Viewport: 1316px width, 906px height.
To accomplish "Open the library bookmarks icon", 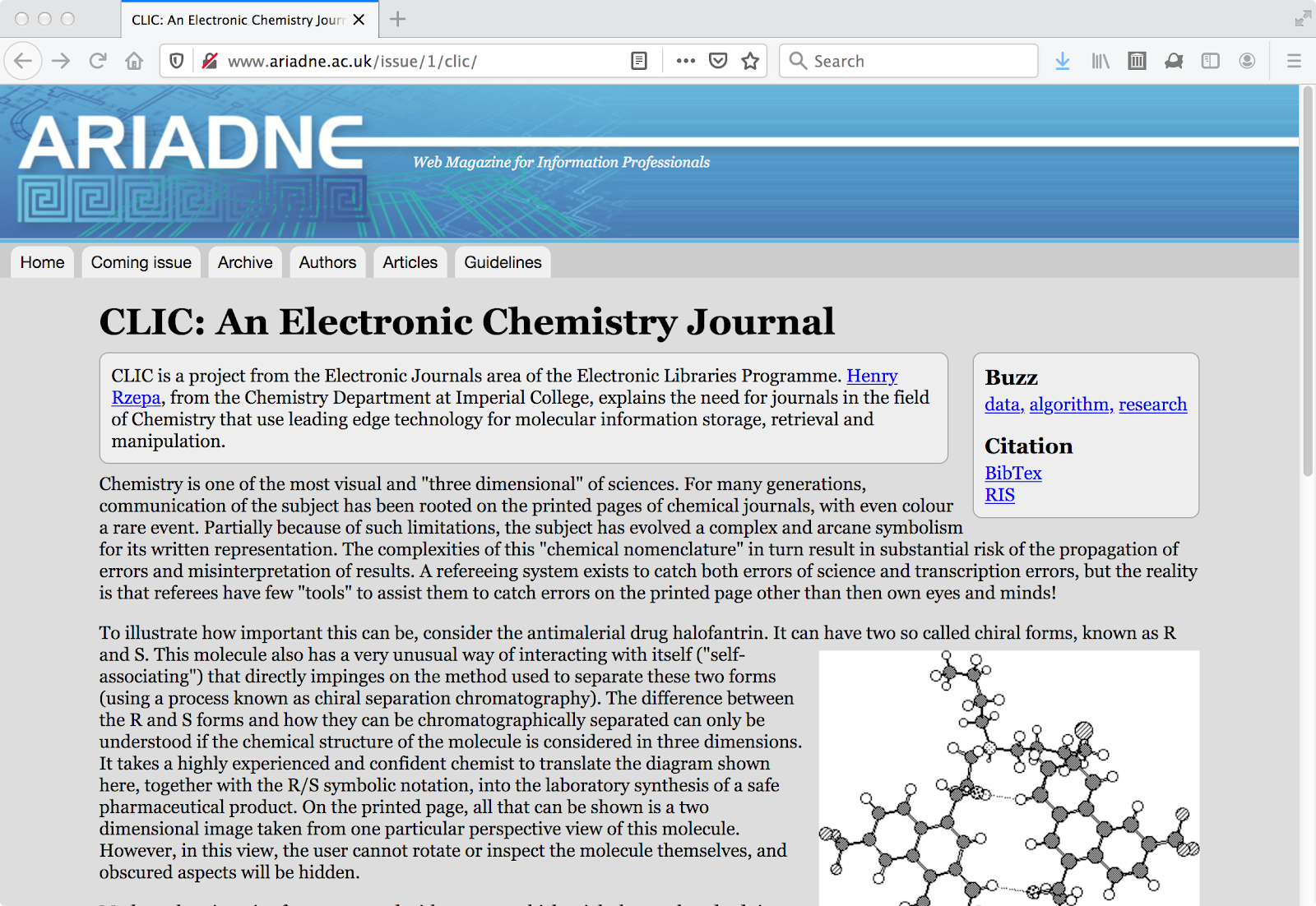I will (1101, 61).
